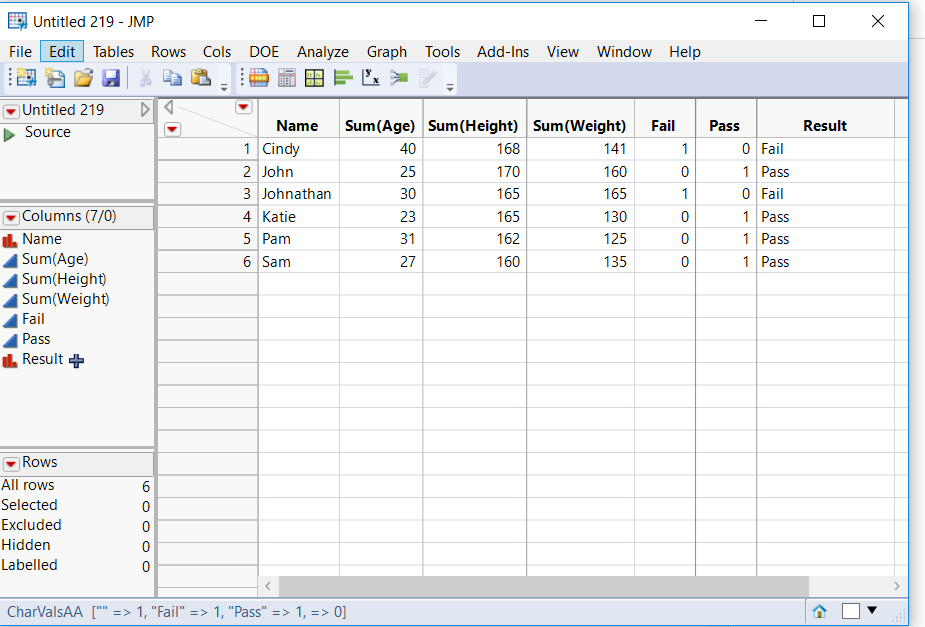925x627 pixels.
Task: Click the New Script toolbar icon
Action: click(x=55, y=78)
